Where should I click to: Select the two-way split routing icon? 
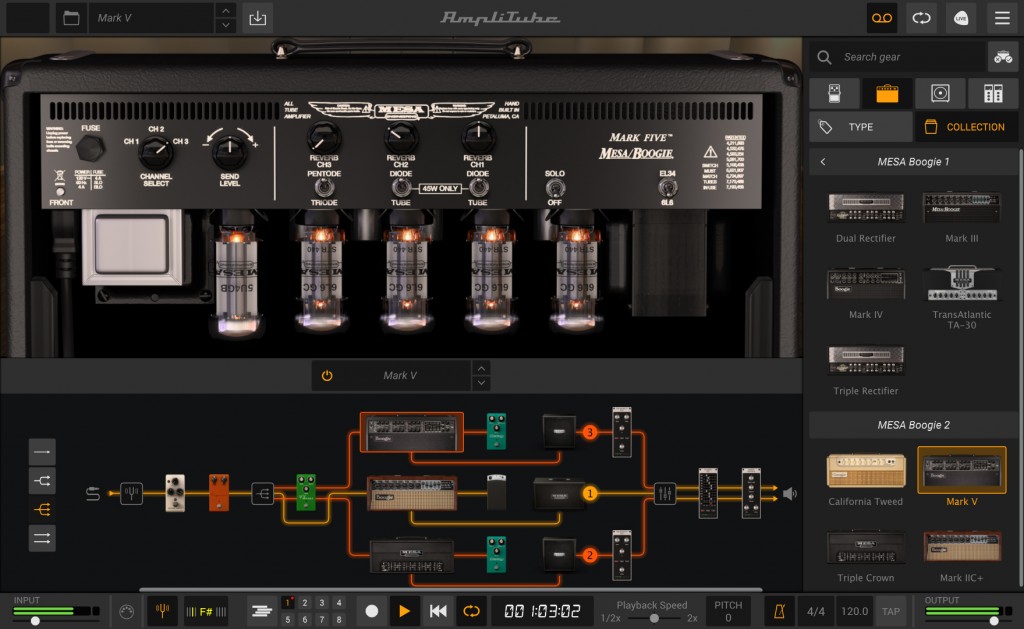pos(42,481)
